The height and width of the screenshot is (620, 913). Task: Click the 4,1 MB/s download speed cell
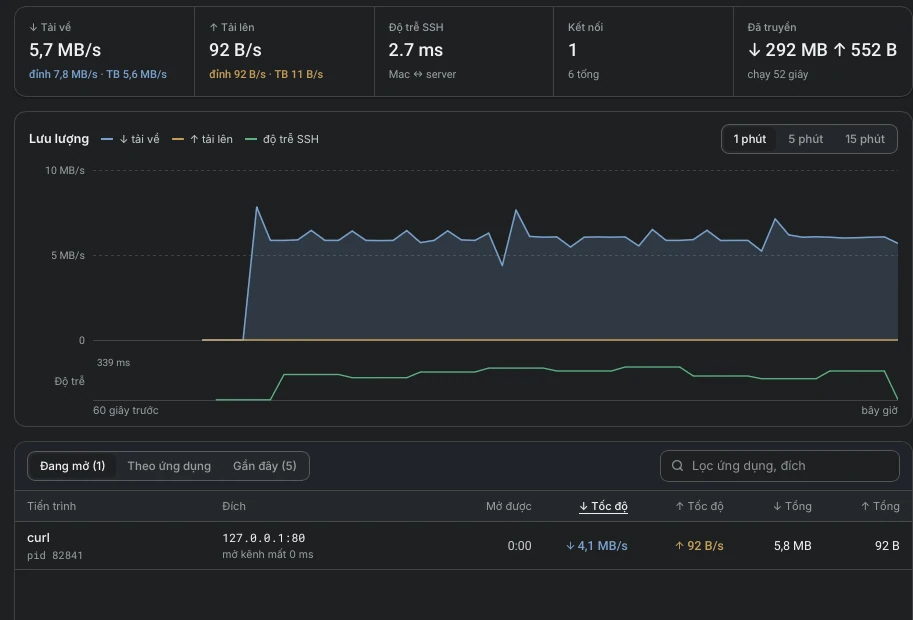[597, 546]
